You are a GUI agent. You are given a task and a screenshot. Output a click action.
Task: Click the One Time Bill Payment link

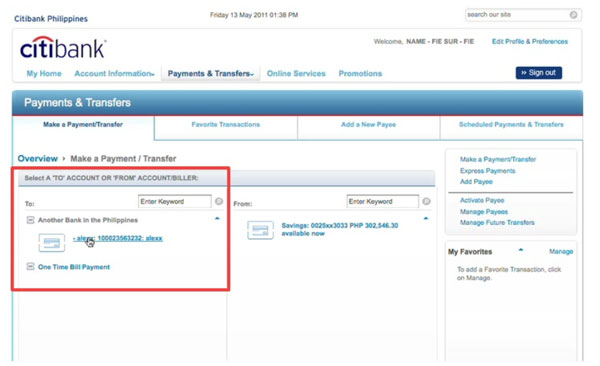tap(74, 267)
